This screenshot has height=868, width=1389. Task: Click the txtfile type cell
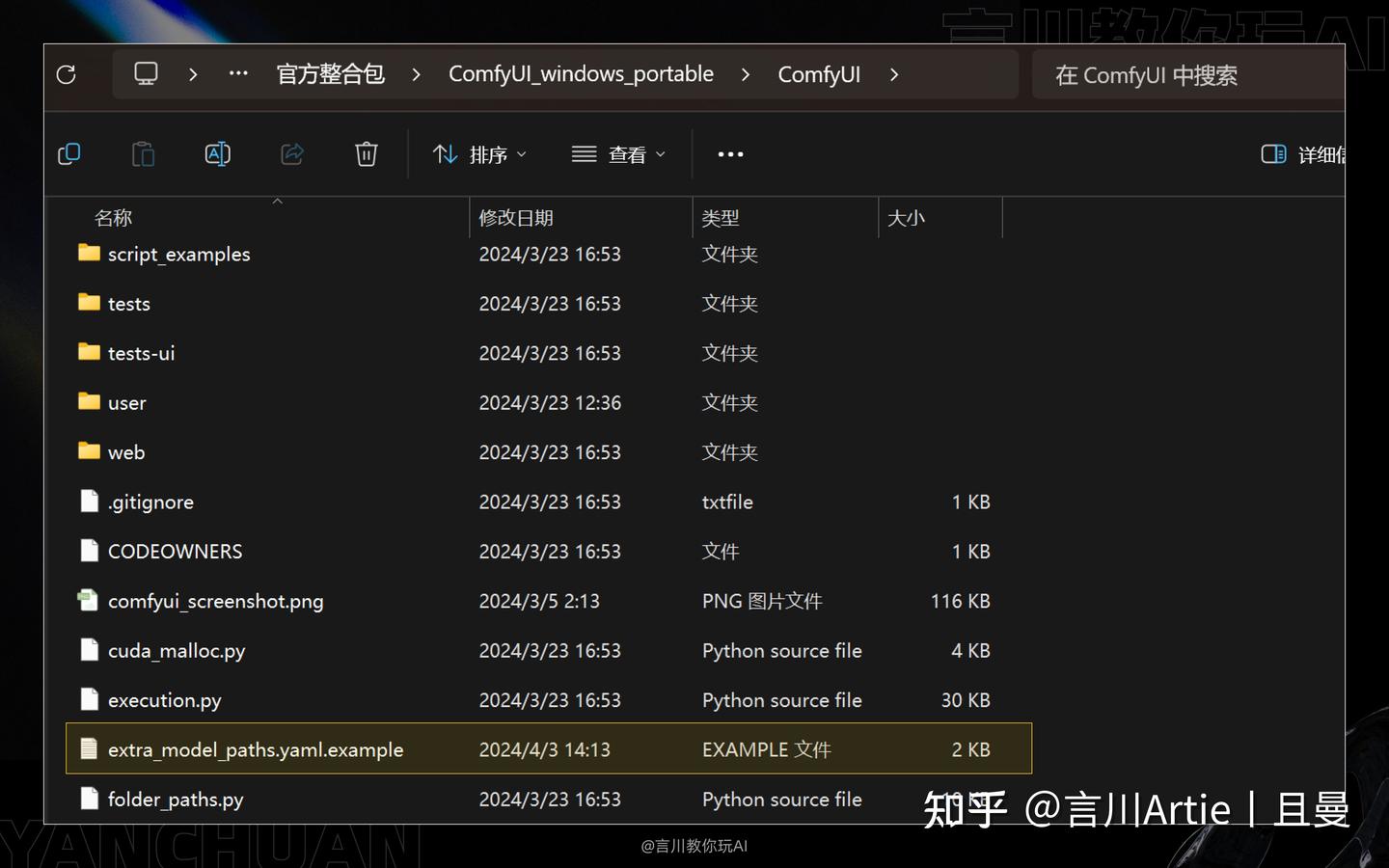pos(727,502)
